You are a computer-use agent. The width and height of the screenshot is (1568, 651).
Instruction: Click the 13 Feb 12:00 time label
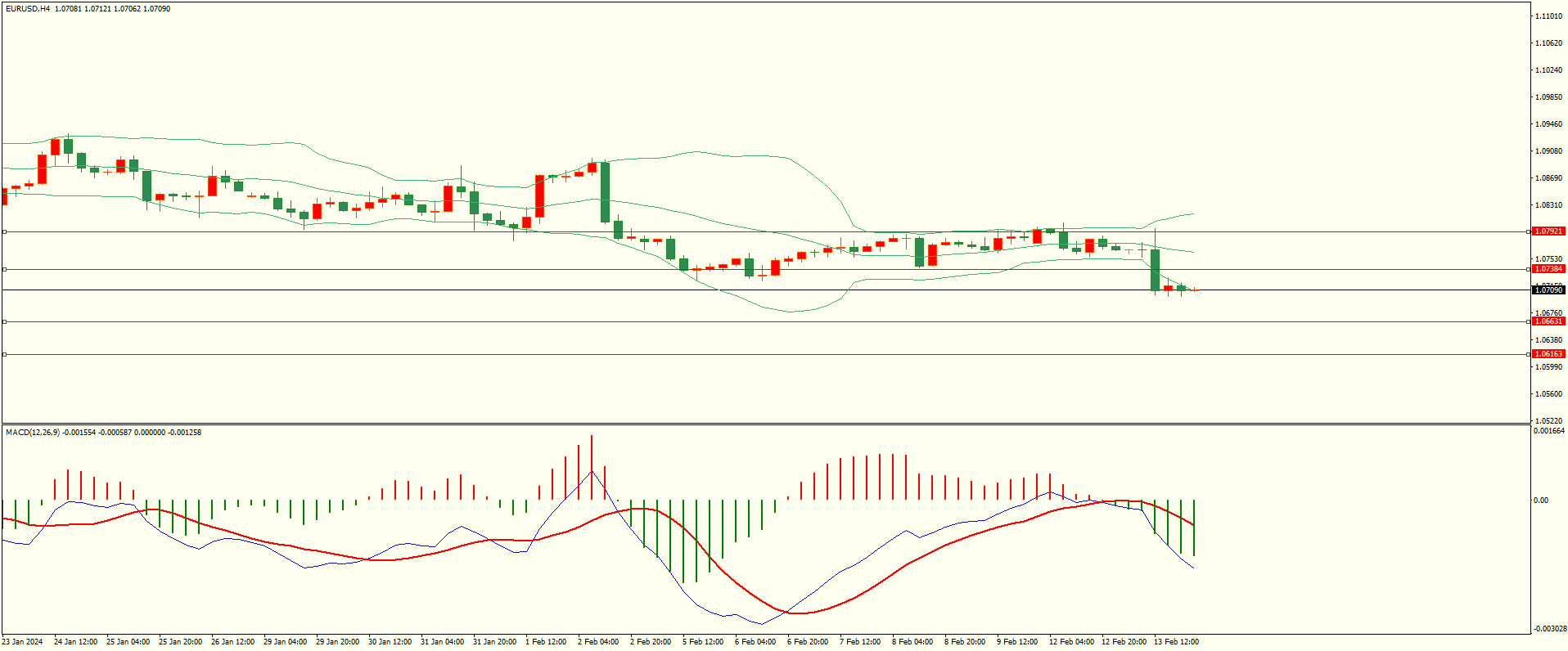(1176, 642)
